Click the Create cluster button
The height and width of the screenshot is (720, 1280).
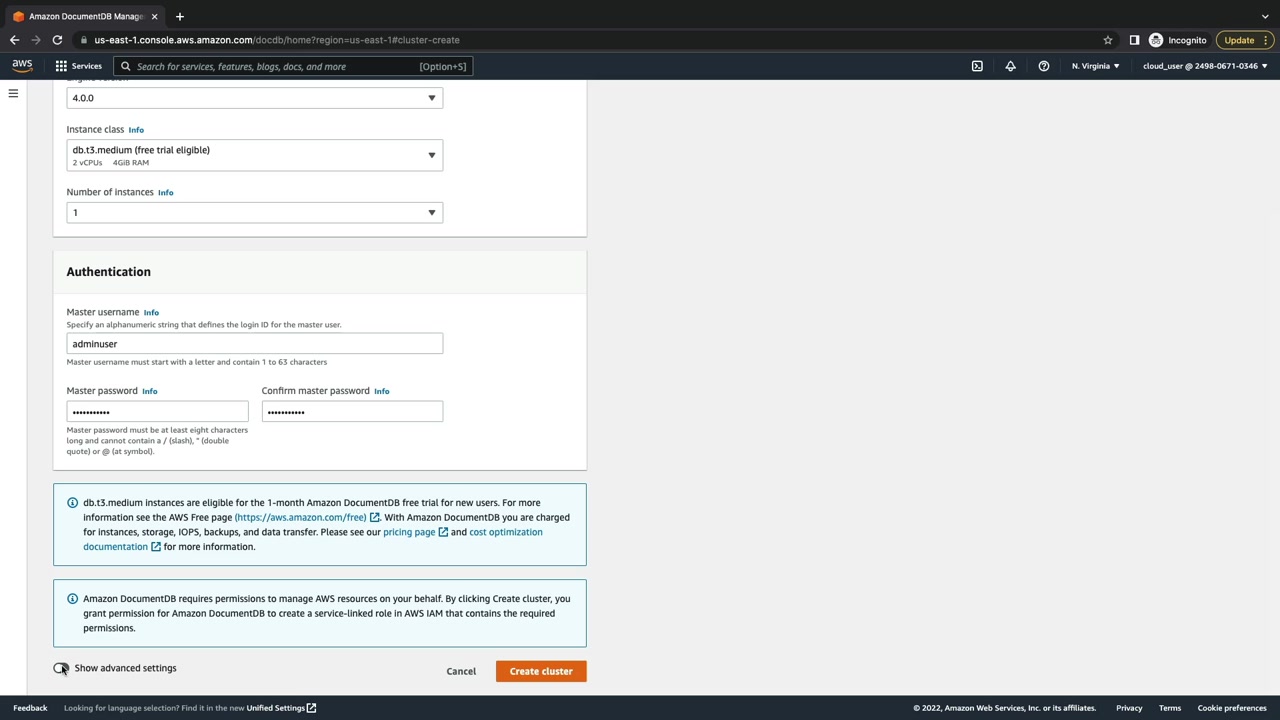(541, 671)
